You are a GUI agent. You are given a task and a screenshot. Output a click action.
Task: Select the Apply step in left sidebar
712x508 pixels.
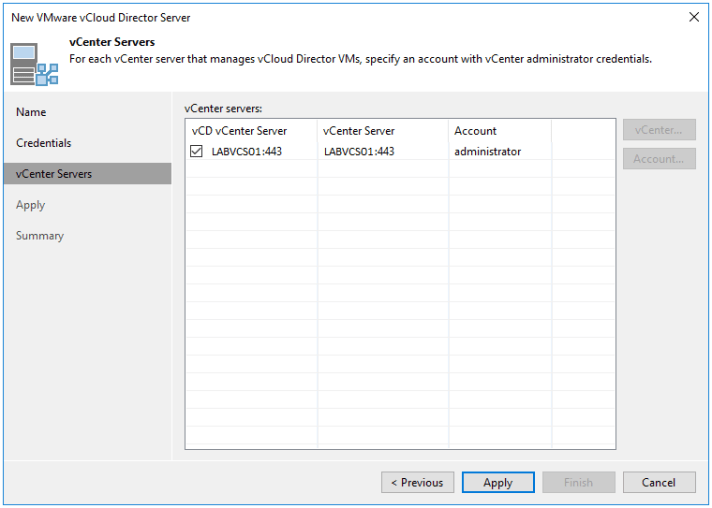(x=31, y=205)
